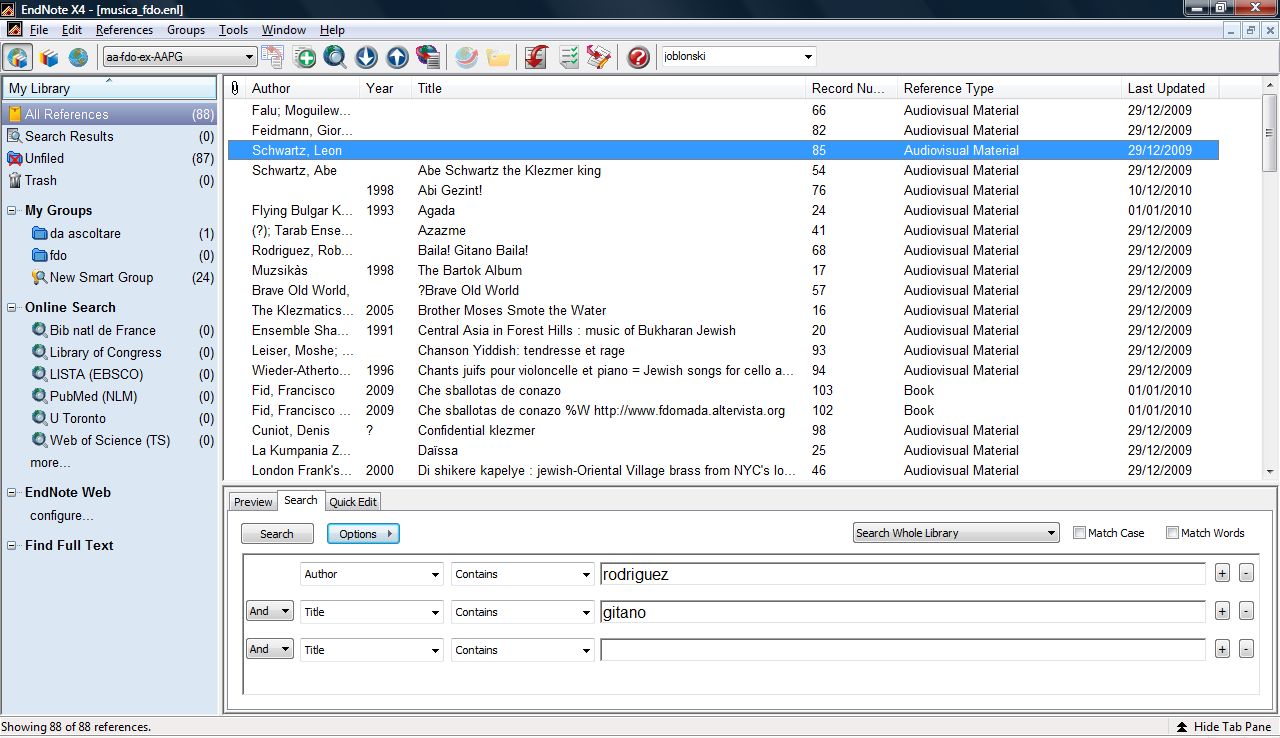Enable the Match Words checkbox
The image size is (1280, 738).
(1172, 533)
